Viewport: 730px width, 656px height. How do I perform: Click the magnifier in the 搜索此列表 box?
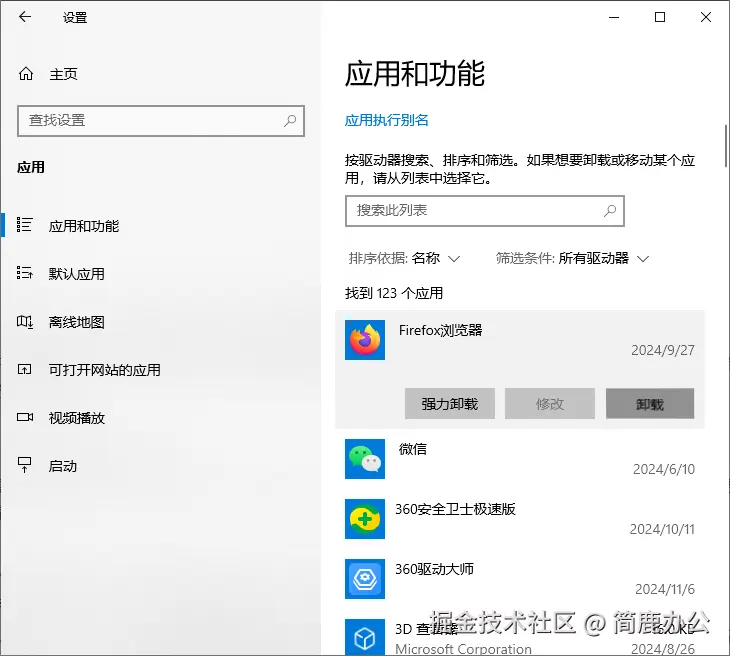tap(609, 211)
